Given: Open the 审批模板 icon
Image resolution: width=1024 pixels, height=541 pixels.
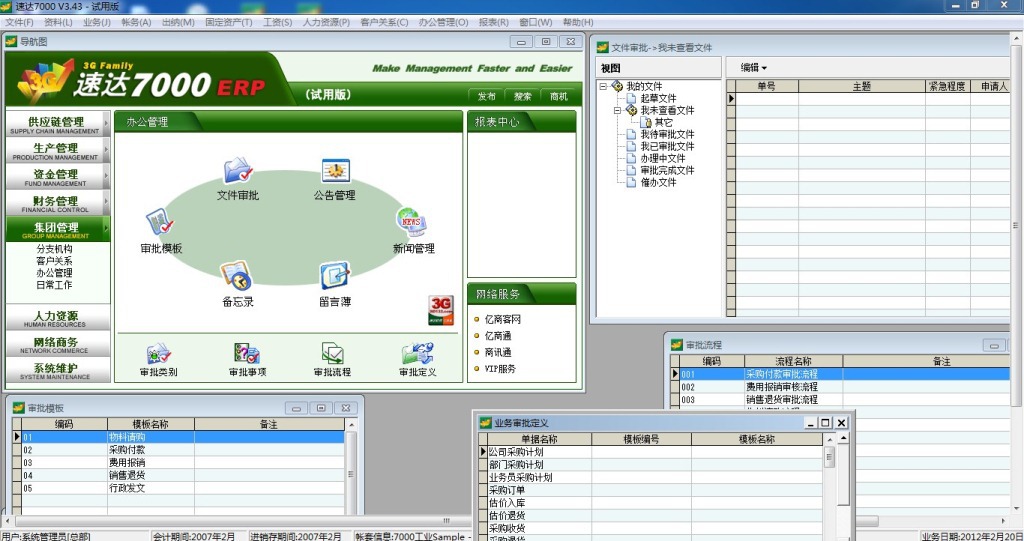Looking at the screenshot, I should 160,223.
